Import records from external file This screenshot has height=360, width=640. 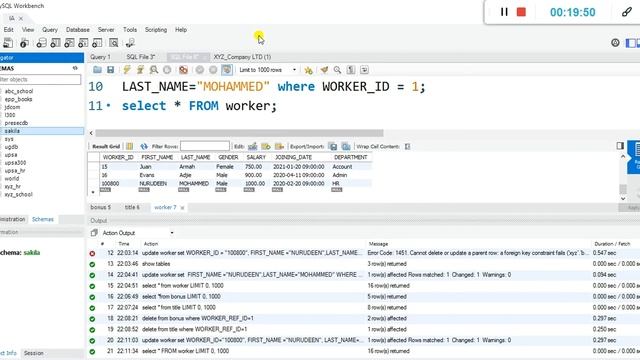point(346,146)
